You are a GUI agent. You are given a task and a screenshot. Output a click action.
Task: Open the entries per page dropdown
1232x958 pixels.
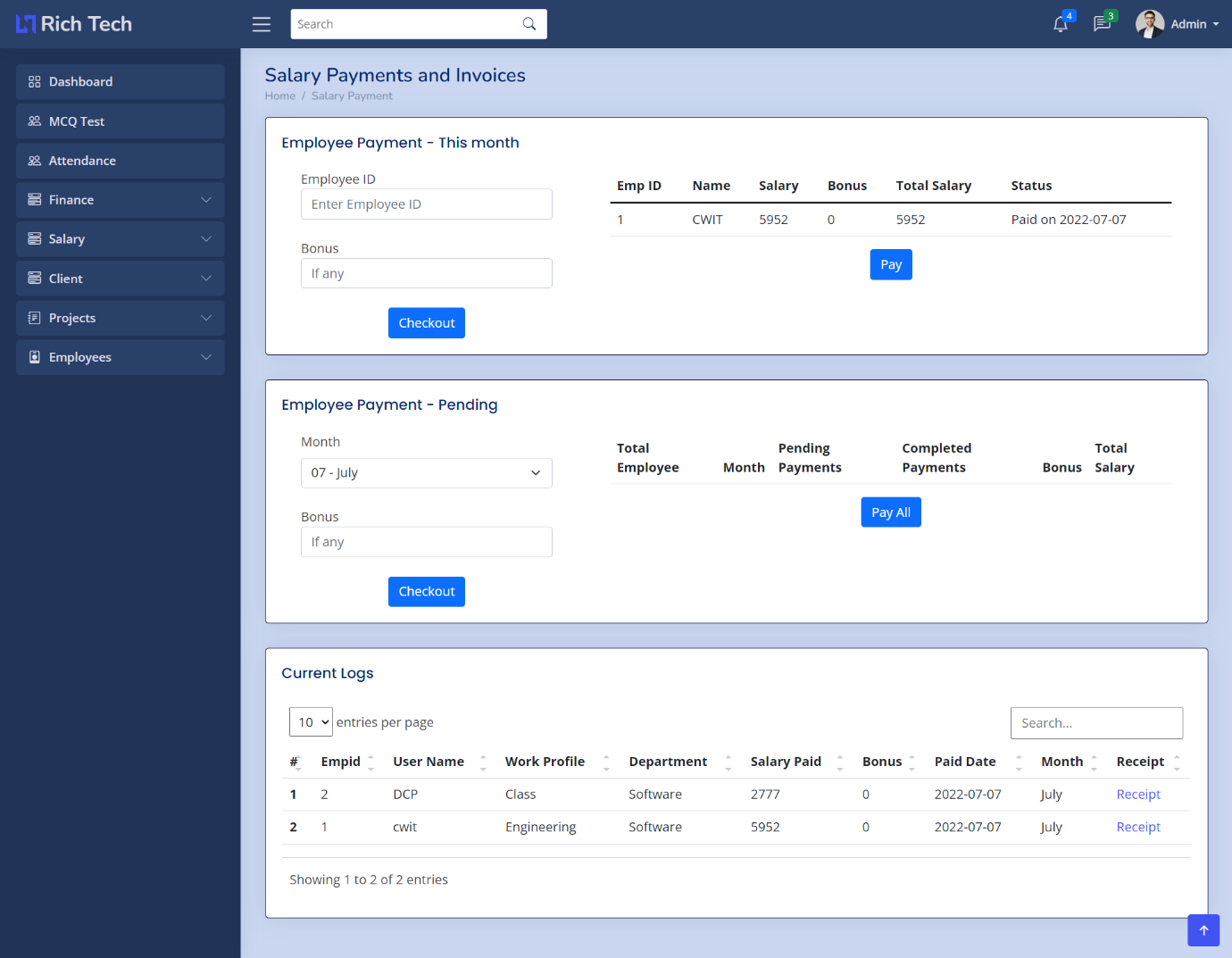tap(311, 722)
